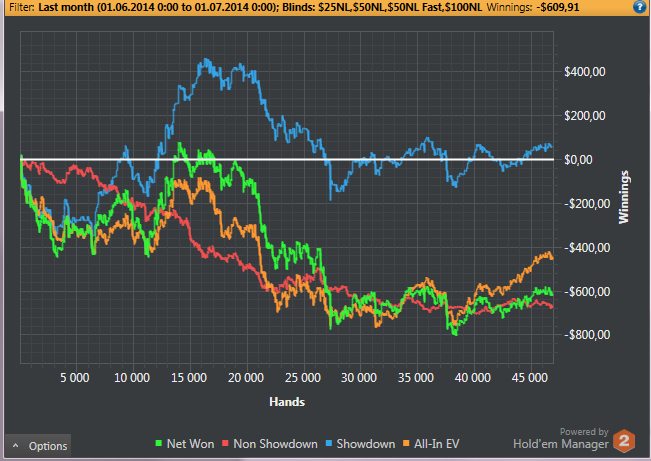Click the $400,00 axis label
Screen dimensions: 651x461
[x=585, y=72]
